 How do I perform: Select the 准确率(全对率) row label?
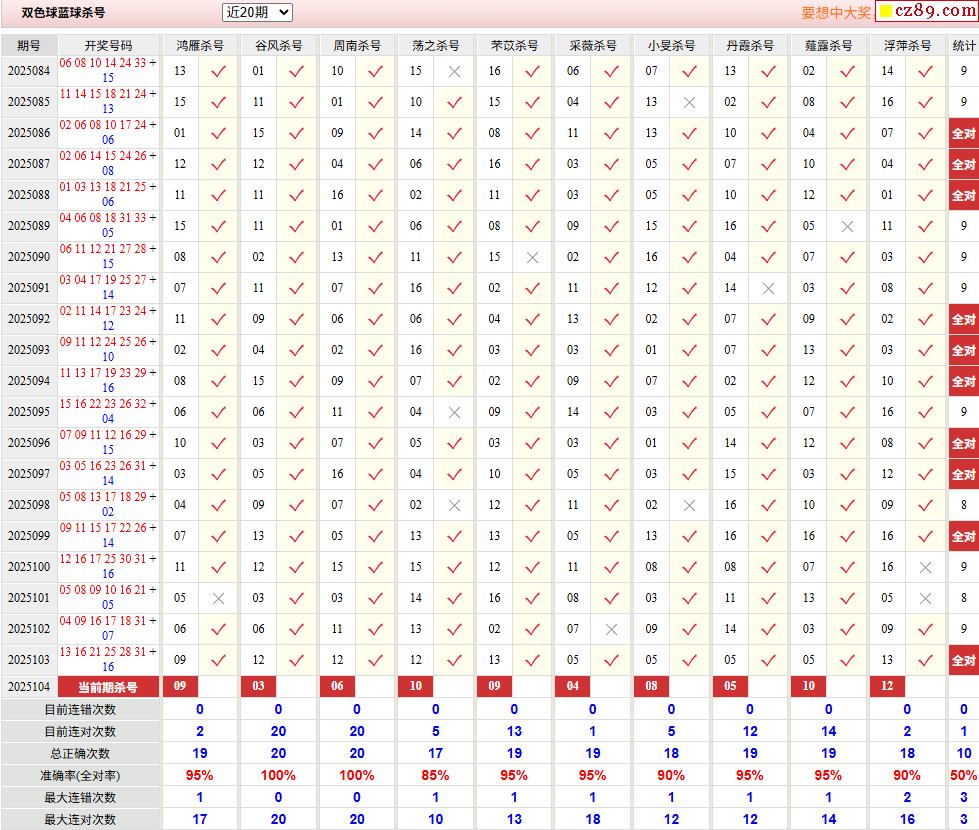click(x=81, y=776)
